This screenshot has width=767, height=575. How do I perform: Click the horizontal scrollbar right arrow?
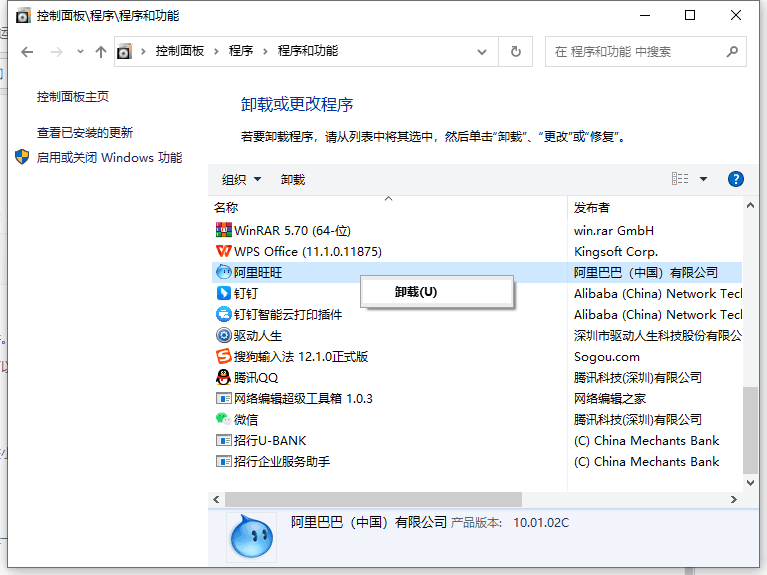point(733,499)
